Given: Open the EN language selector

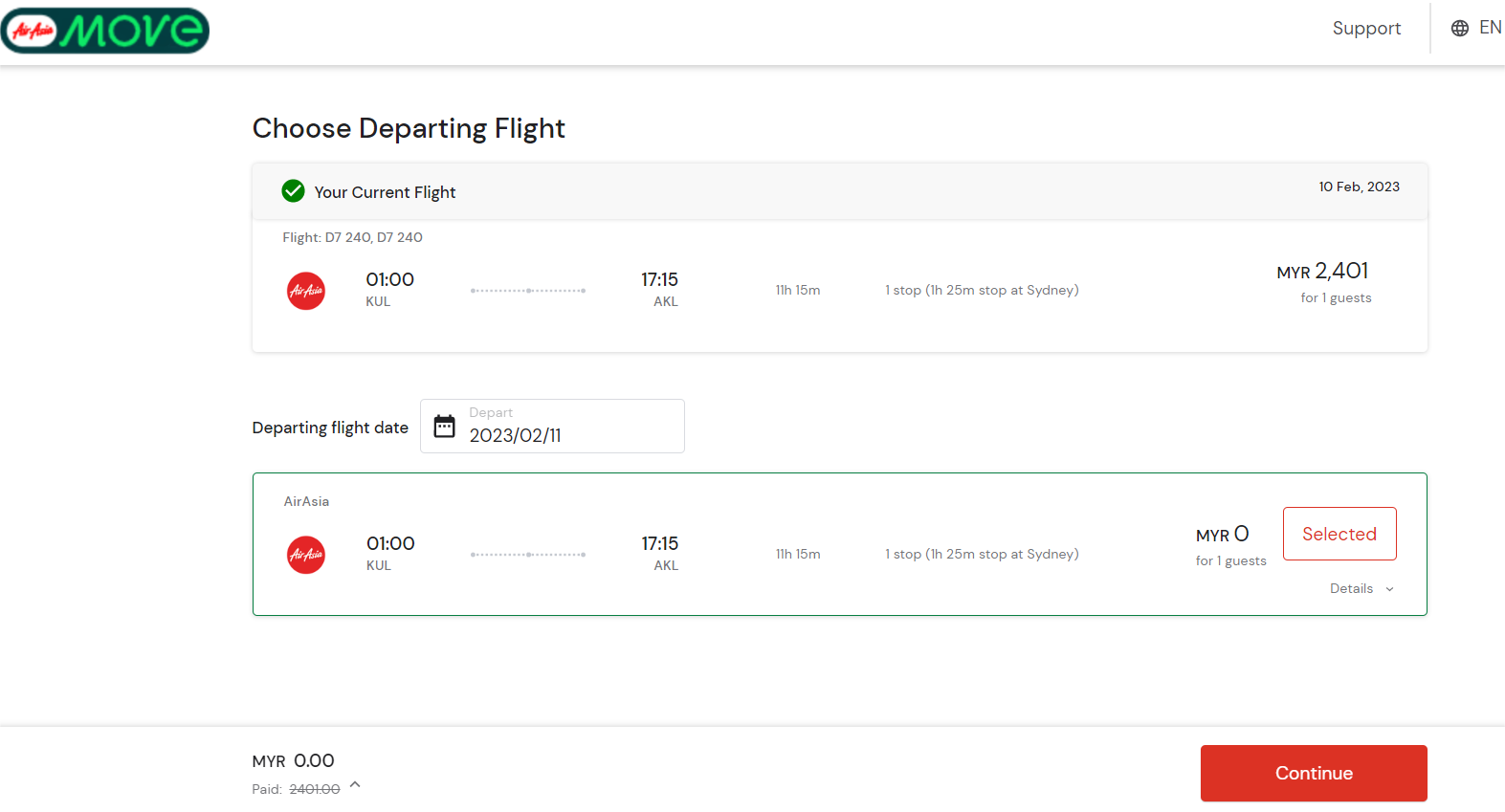Looking at the screenshot, I should (x=1490, y=28).
